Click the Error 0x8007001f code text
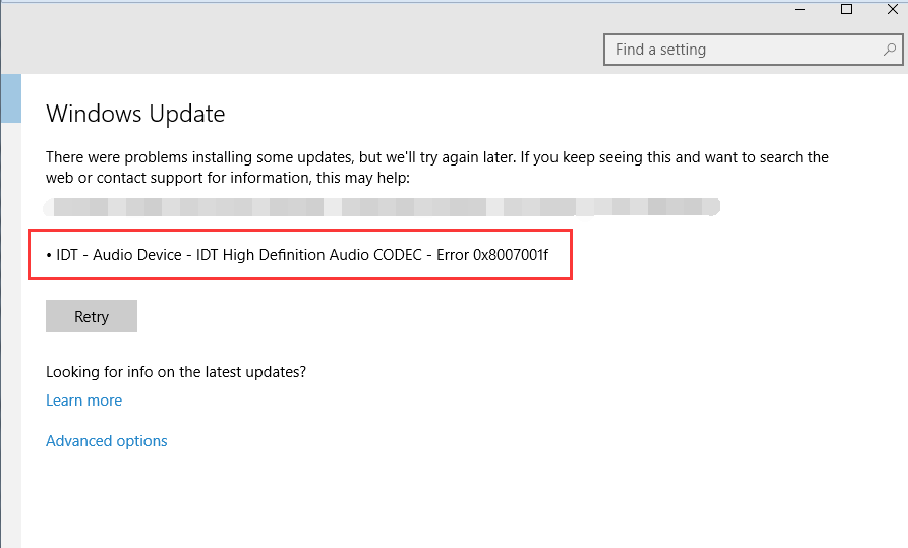This screenshot has width=908, height=548. [x=492, y=256]
